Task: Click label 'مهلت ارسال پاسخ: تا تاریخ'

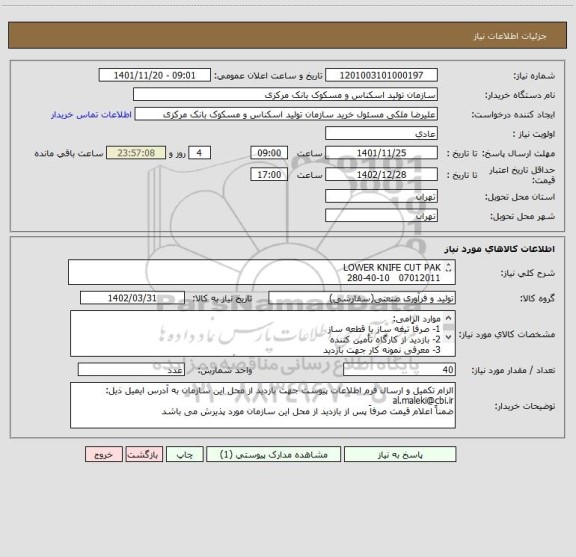Action: [x=501, y=153]
